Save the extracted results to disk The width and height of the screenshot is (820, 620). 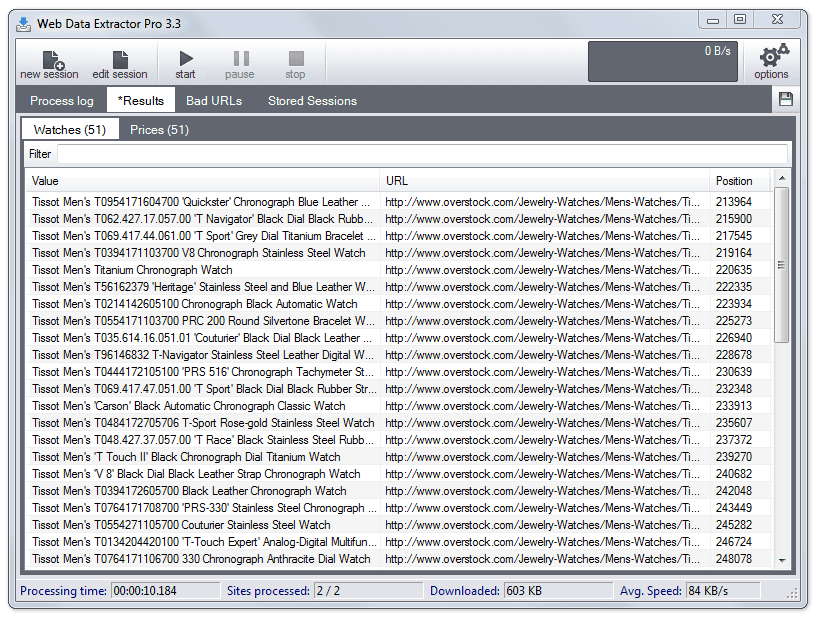click(786, 99)
